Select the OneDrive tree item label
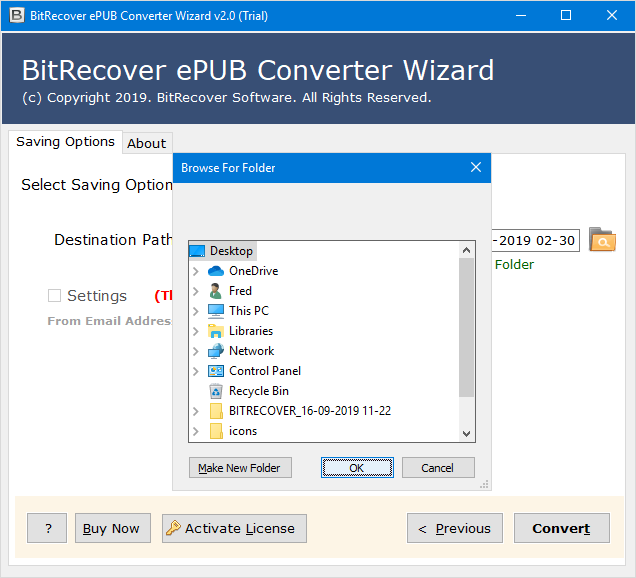This screenshot has height=578, width=636. (x=254, y=271)
